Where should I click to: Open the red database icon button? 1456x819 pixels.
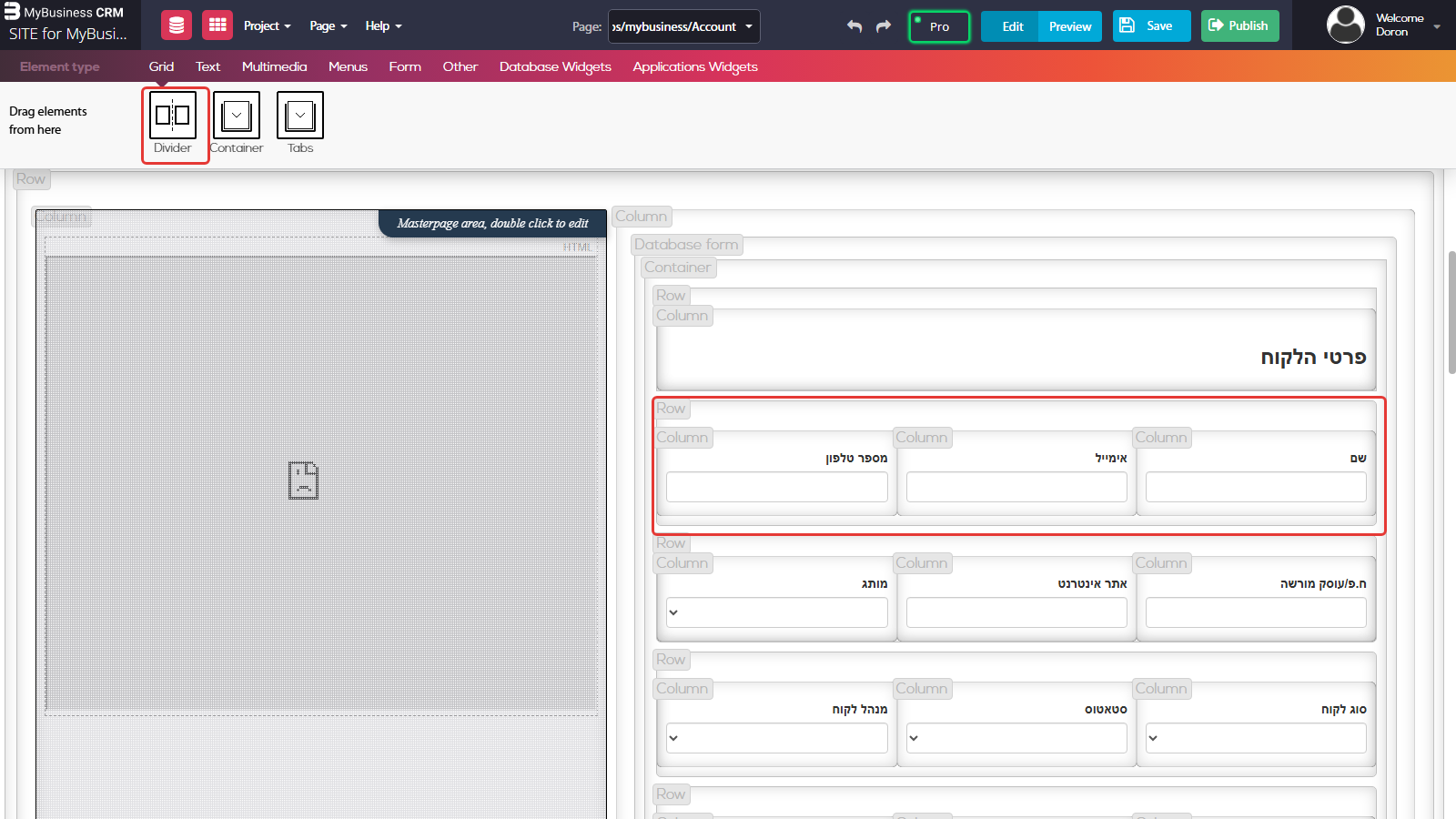tap(177, 25)
